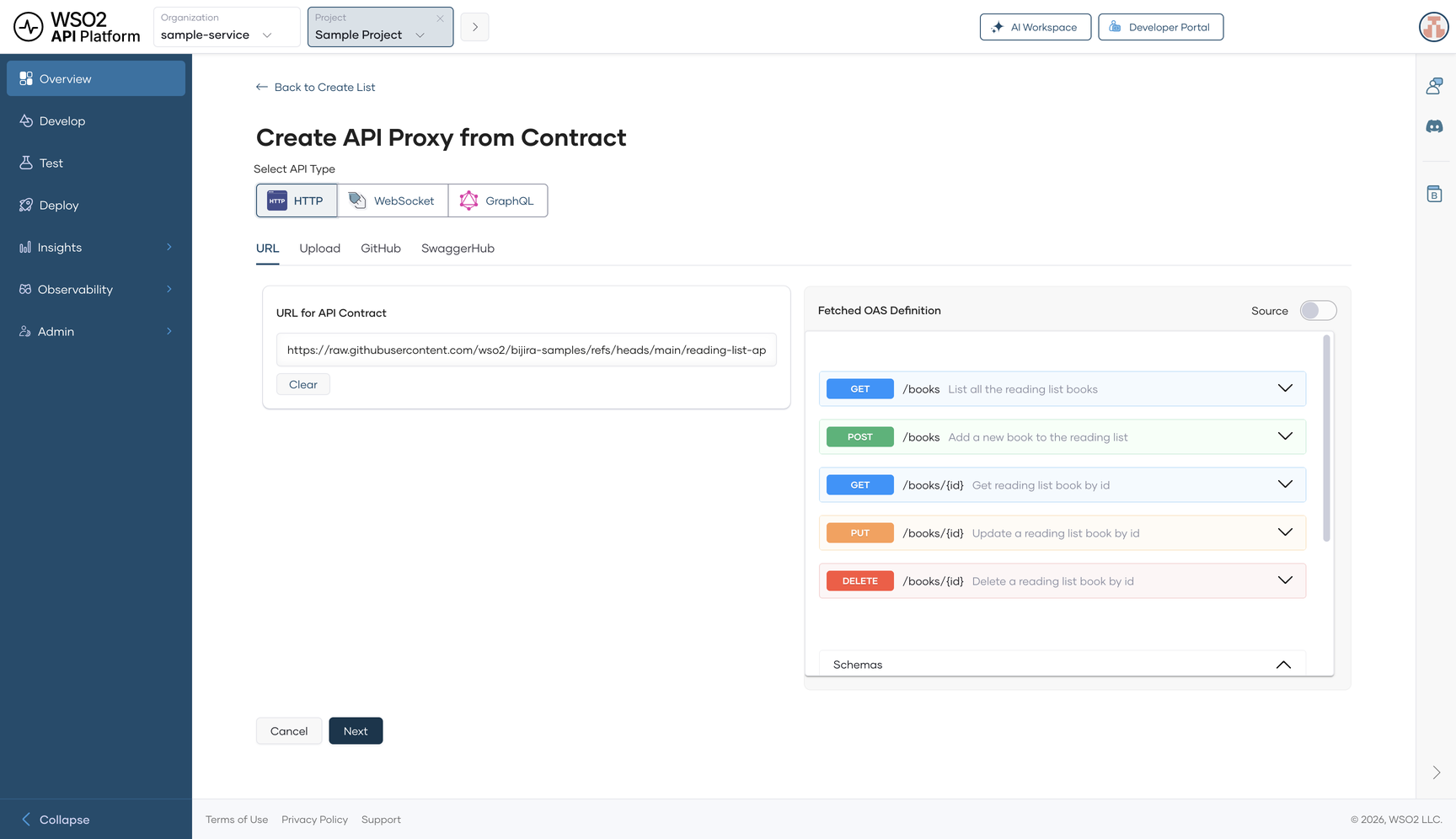Click the Insights bar chart icon

pos(25,247)
